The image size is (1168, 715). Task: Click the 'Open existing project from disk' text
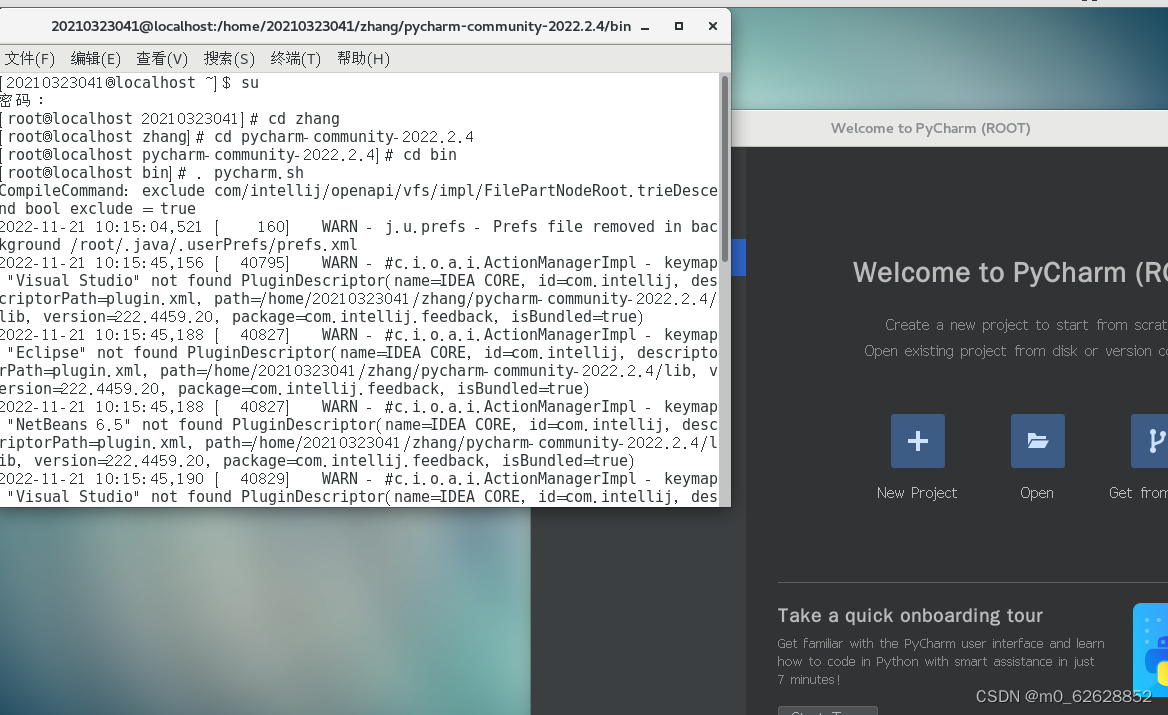coord(1016,351)
